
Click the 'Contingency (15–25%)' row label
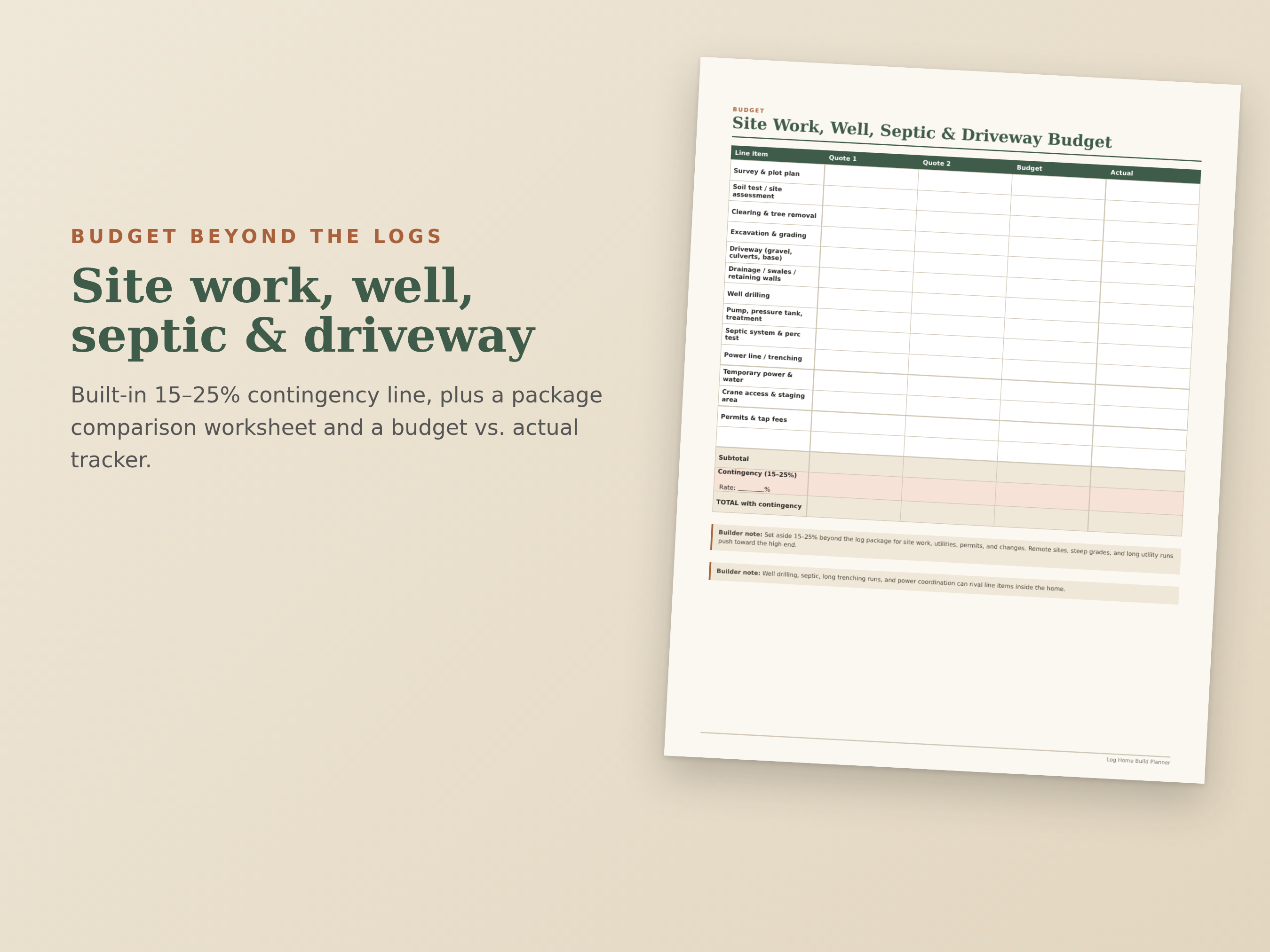point(757,473)
